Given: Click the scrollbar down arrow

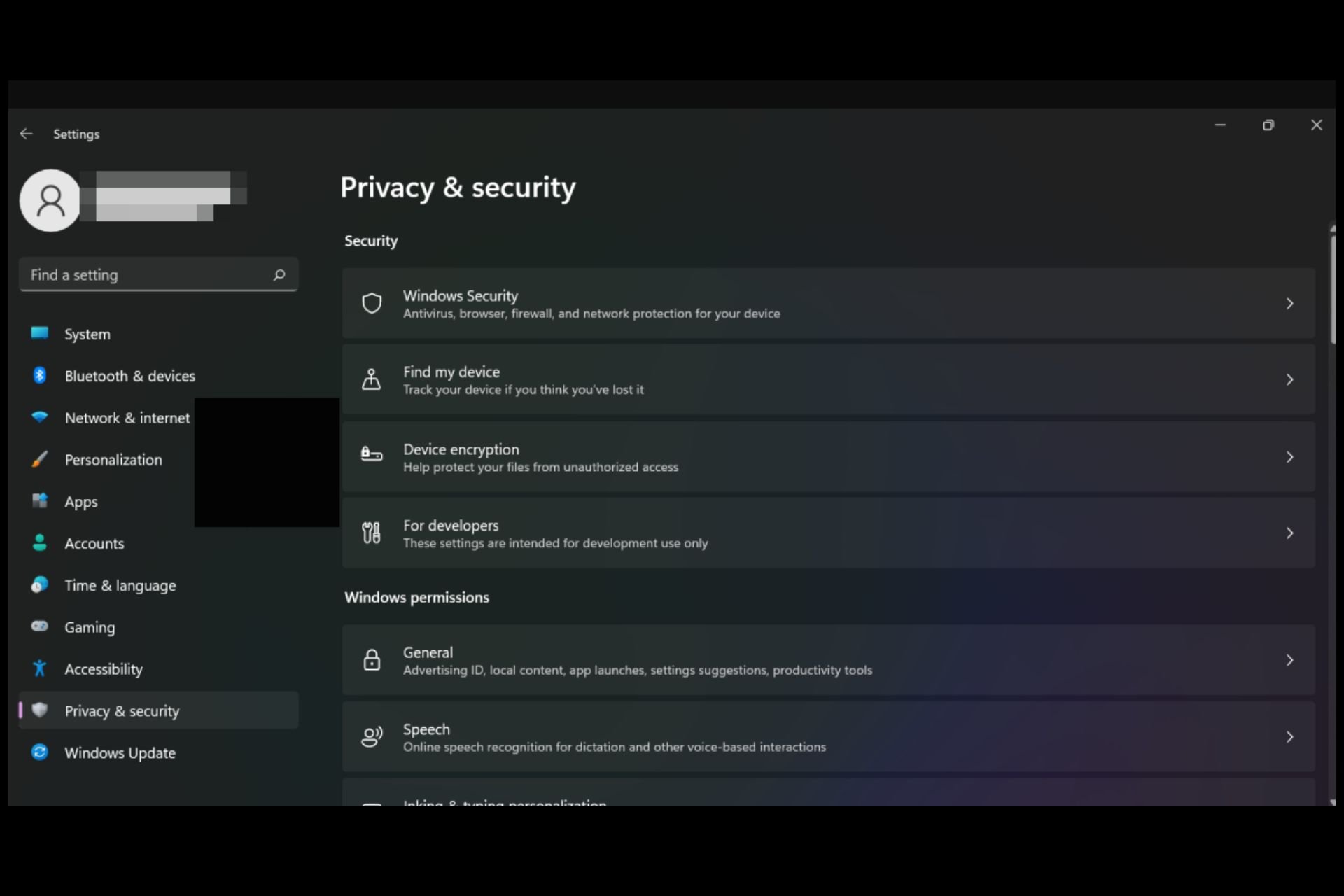Looking at the screenshot, I should (1333, 802).
